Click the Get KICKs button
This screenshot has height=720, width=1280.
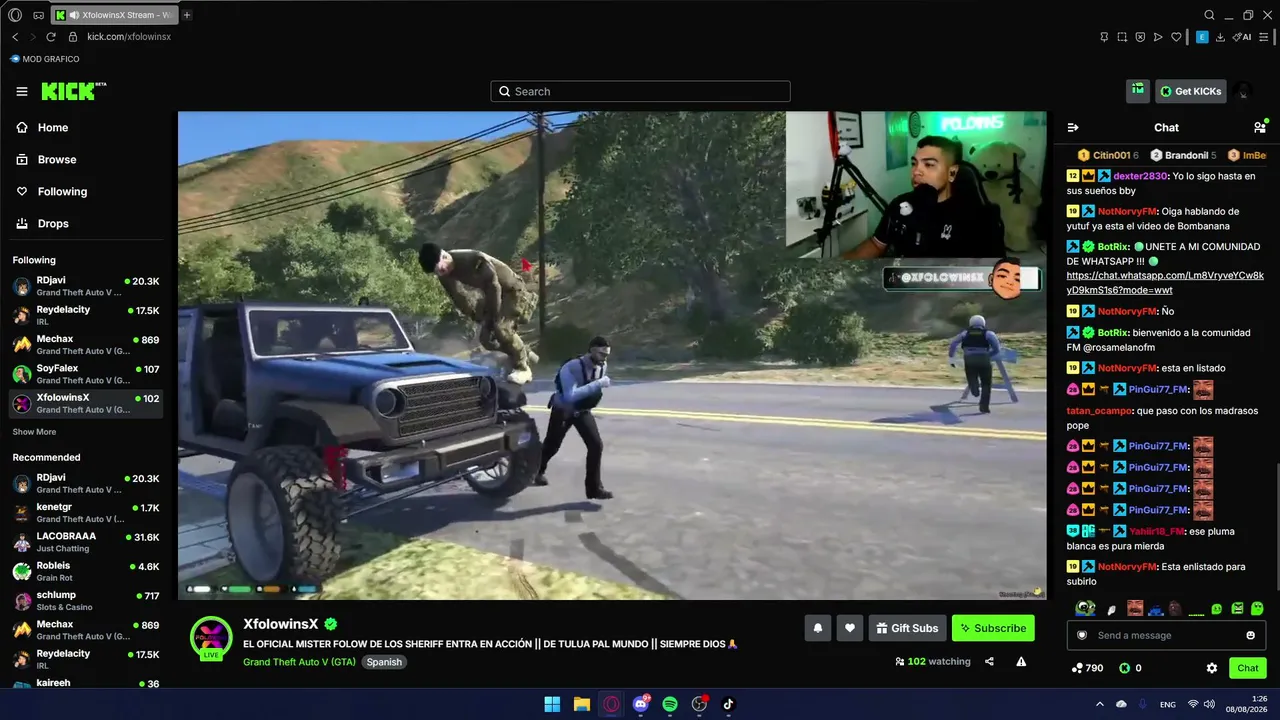click(1190, 91)
